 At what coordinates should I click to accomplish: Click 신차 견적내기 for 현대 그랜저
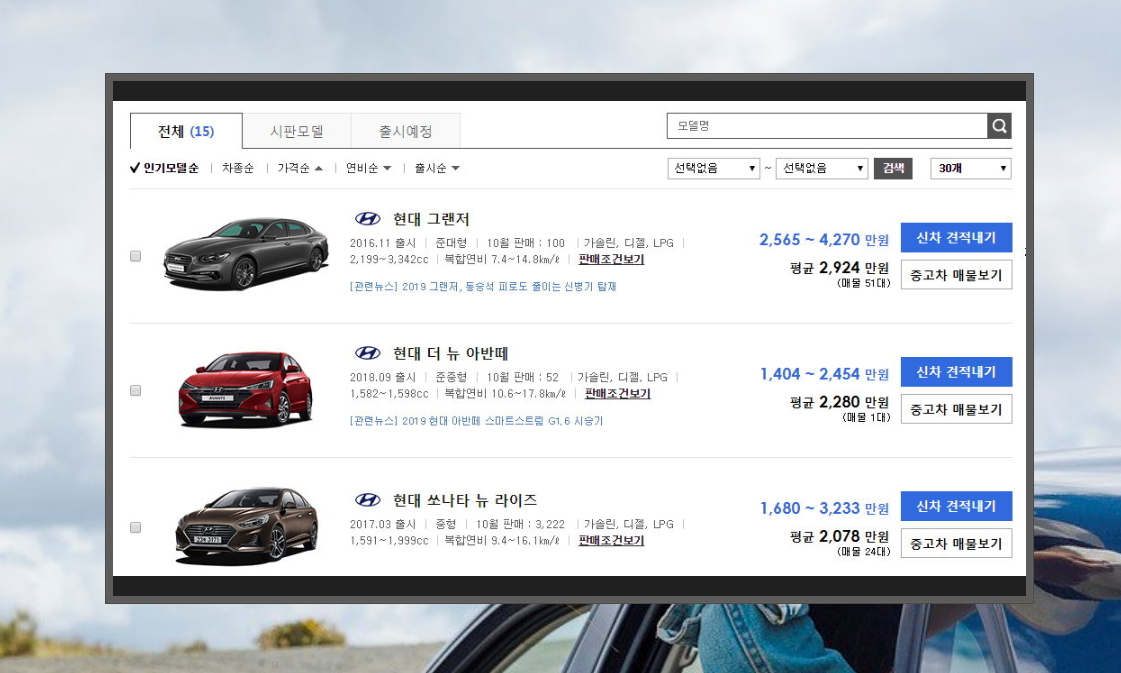pos(956,237)
